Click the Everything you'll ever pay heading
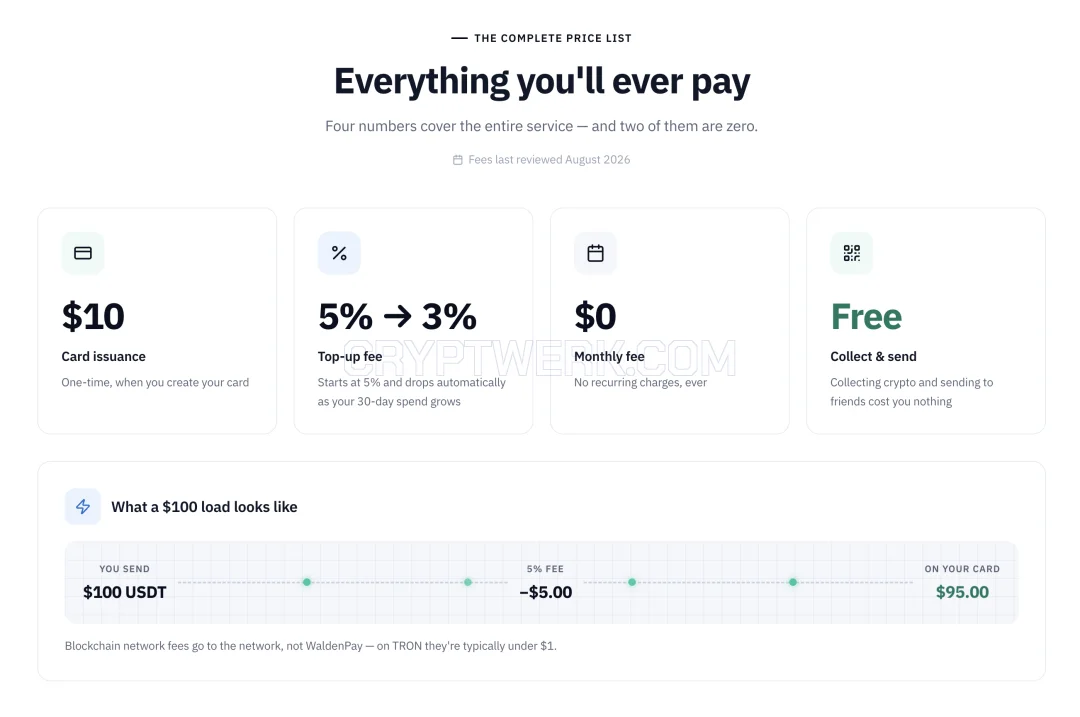1080x717 pixels. [541, 82]
